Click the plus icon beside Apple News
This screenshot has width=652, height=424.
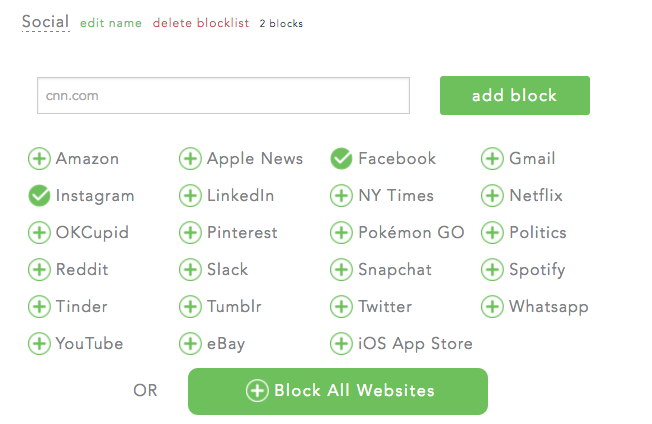point(190,159)
